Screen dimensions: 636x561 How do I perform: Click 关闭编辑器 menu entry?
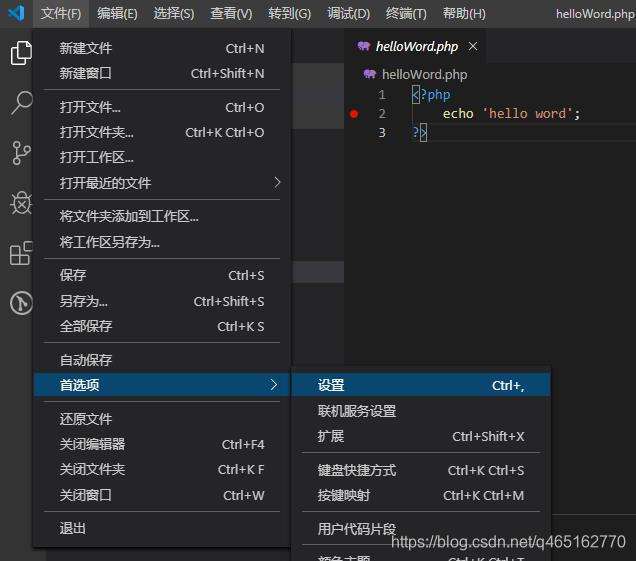(162, 444)
